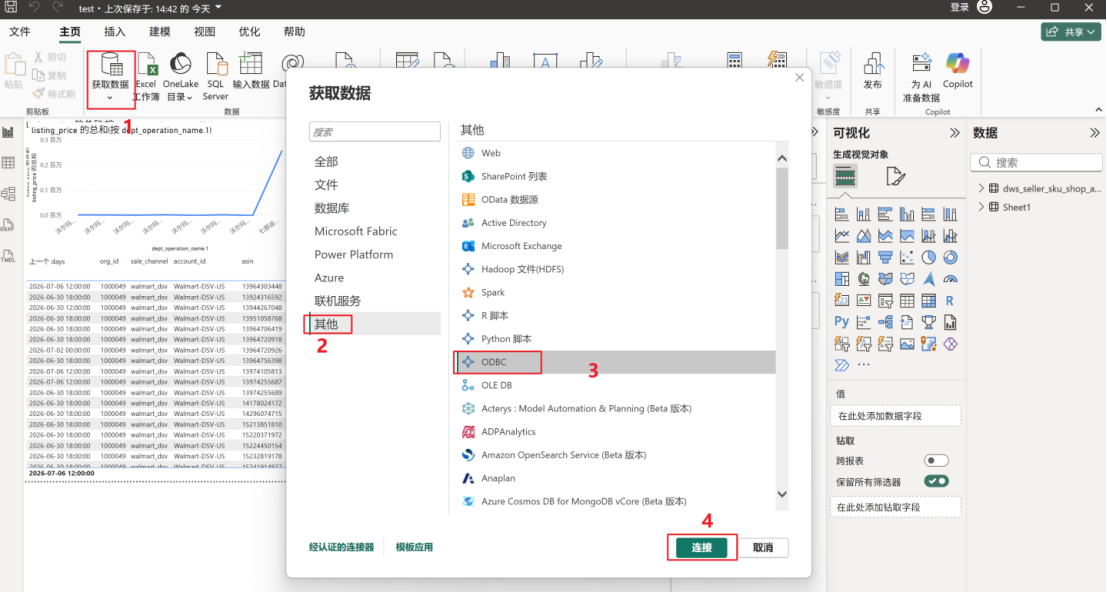This screenshot has height=593, width=1107.
Task: Select the 数据库 category
Action: pos(374,208)
